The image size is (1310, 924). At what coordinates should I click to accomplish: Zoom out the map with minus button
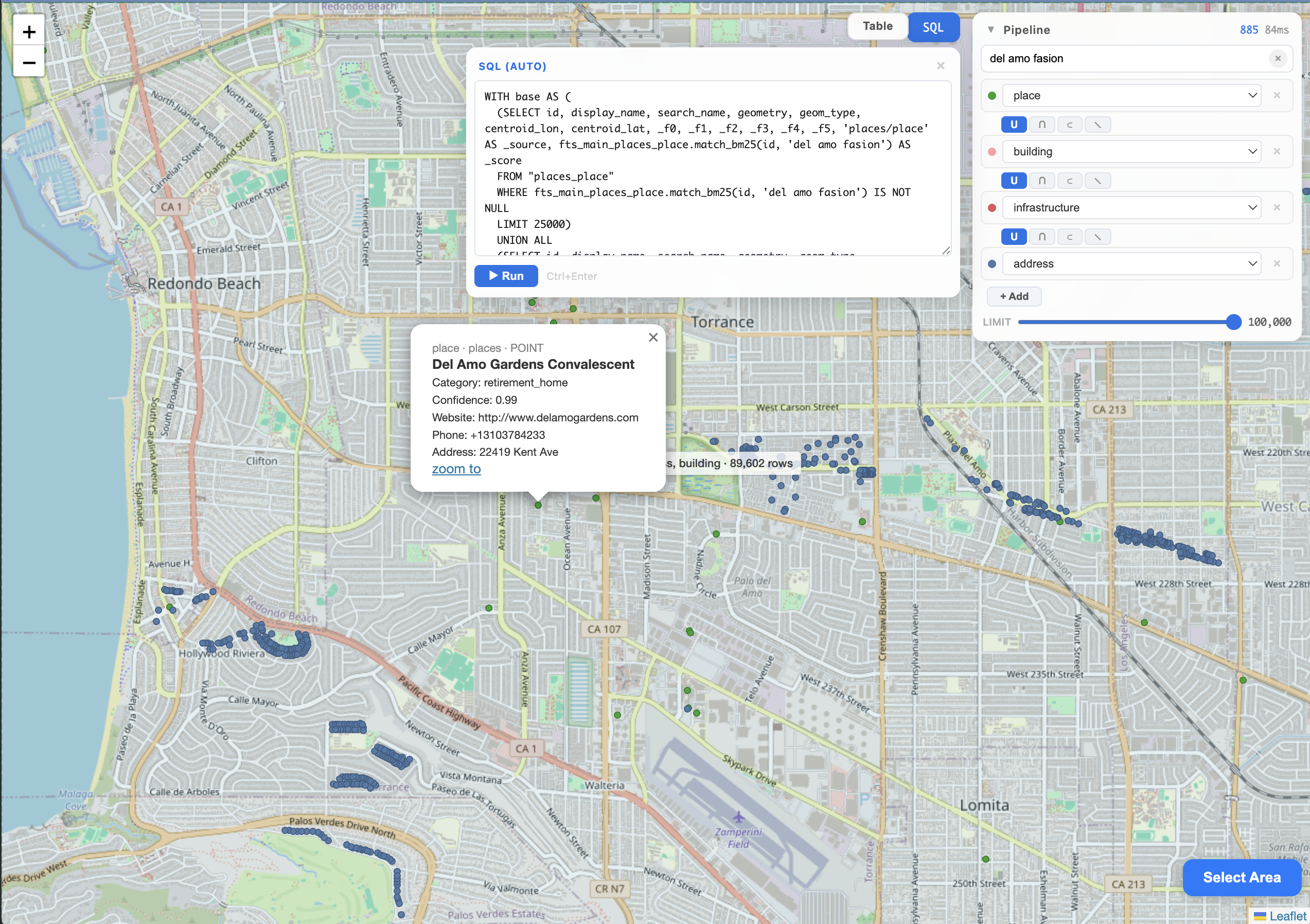point(29,62)
